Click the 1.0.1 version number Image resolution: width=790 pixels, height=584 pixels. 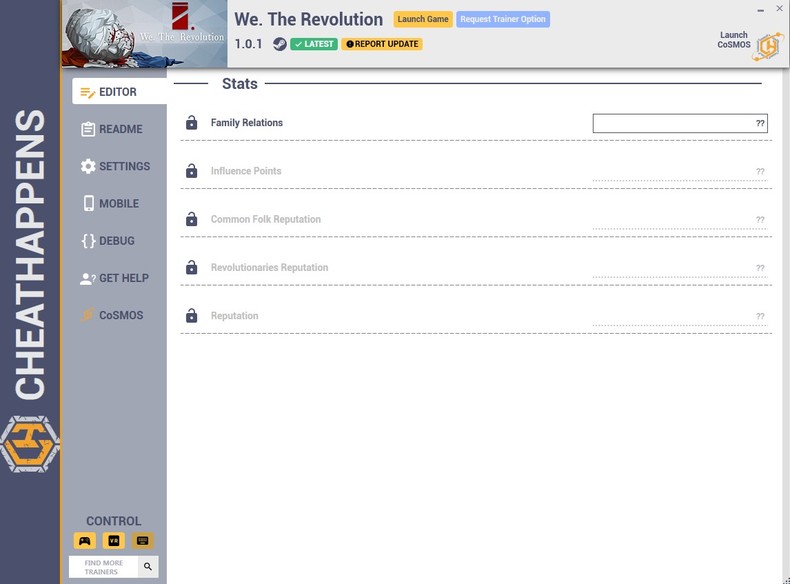[x=248, y=44]
